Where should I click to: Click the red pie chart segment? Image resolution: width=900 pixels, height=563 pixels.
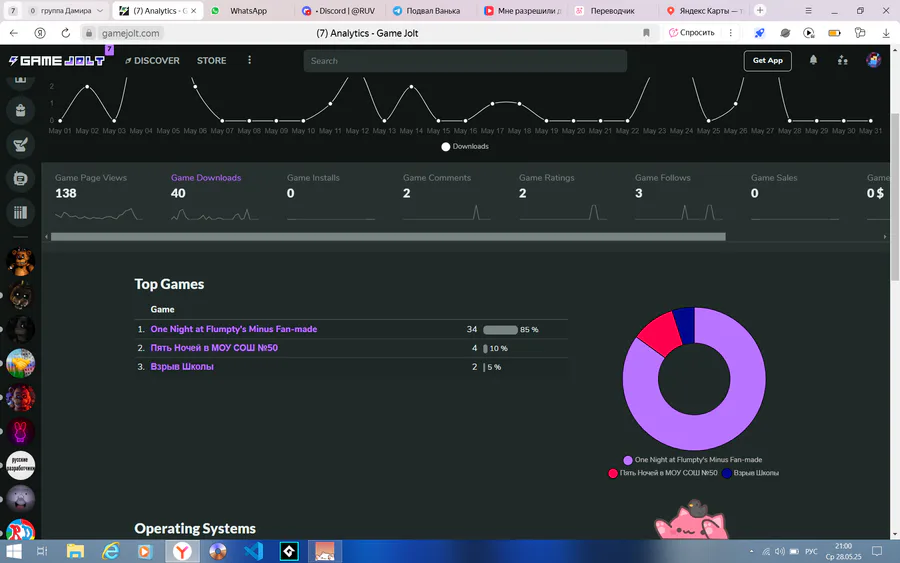point(660,333)
